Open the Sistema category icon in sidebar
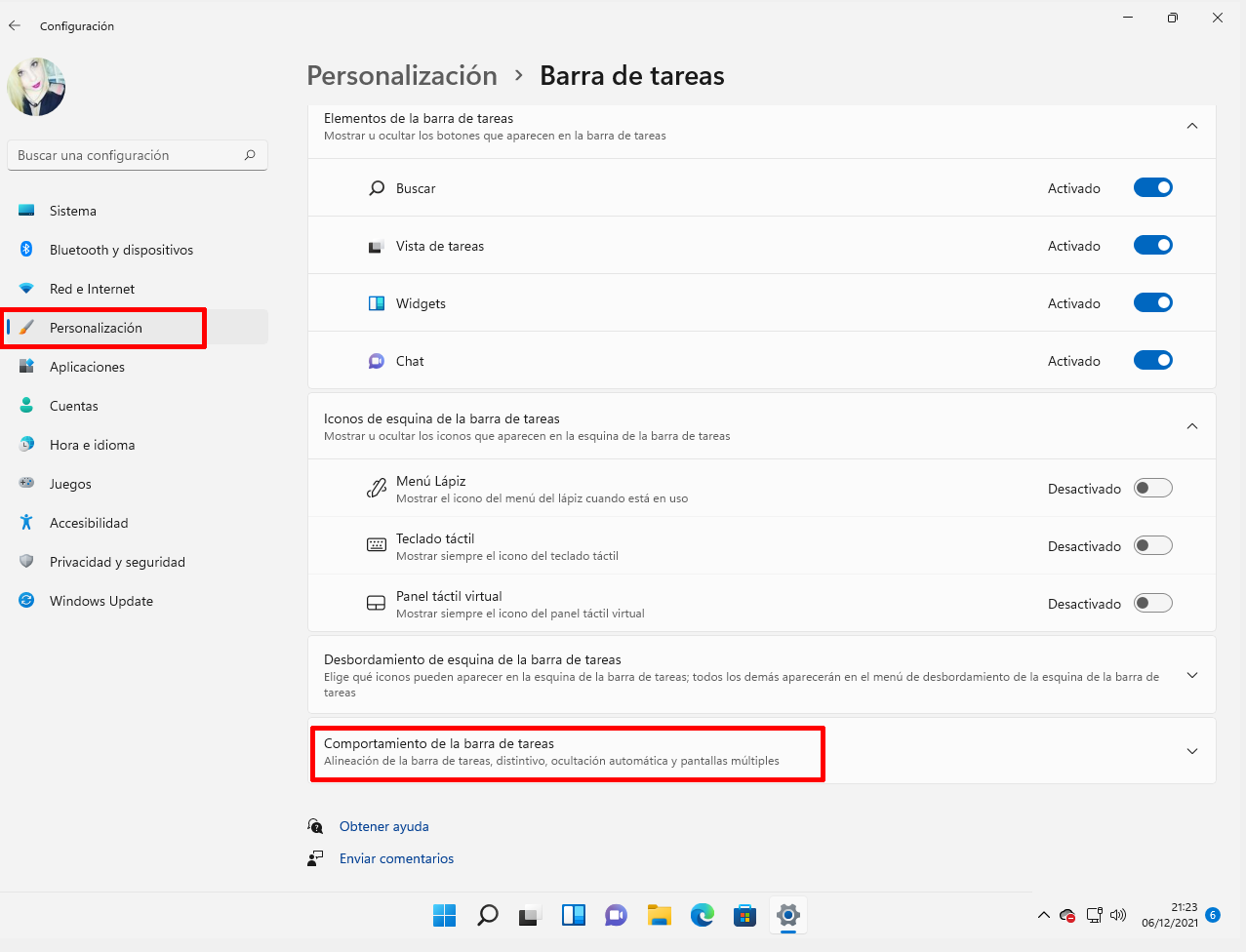1246x952 pixels. click(26, 211)
